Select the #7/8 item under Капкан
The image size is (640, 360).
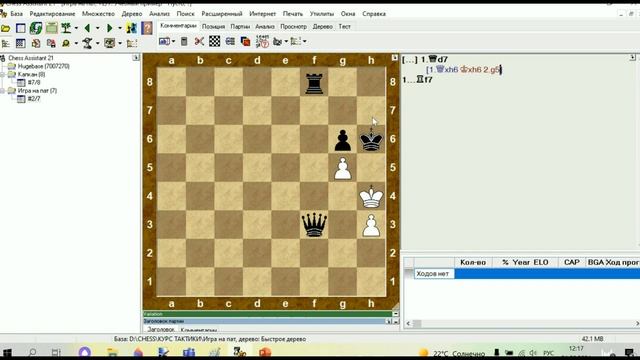point(34,82)
